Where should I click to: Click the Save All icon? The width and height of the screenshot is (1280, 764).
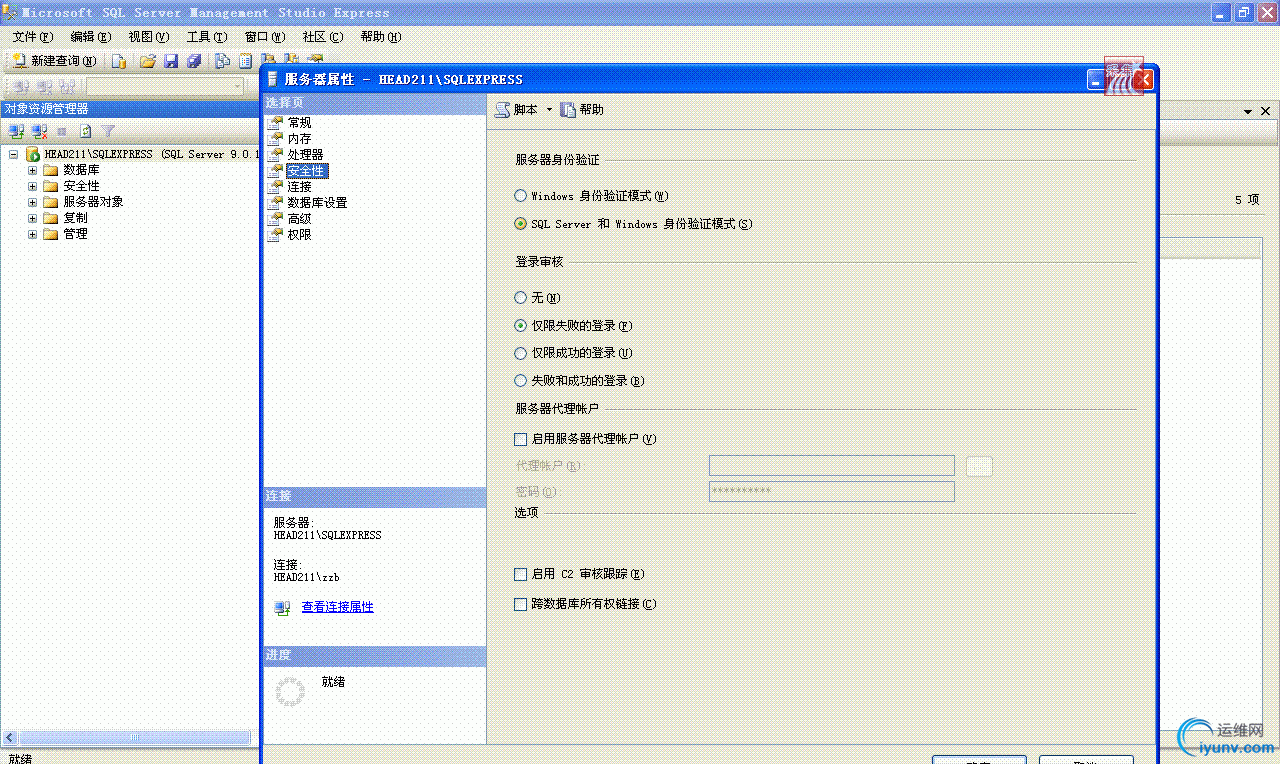(194, 61)
